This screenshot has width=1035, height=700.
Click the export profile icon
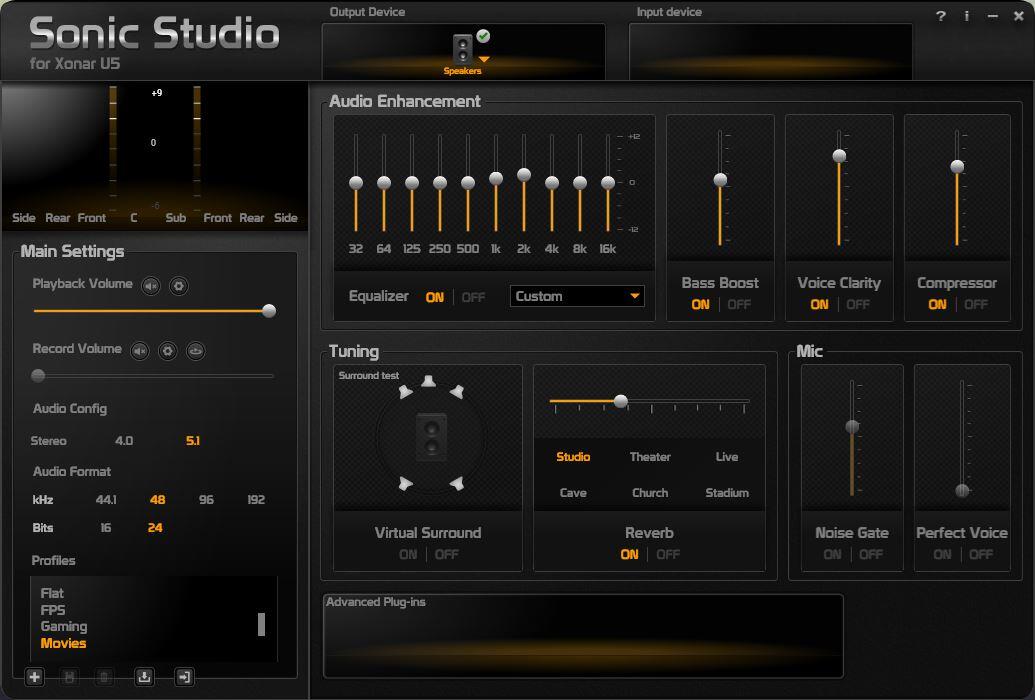pyautogui.click(x=184, y=677)
